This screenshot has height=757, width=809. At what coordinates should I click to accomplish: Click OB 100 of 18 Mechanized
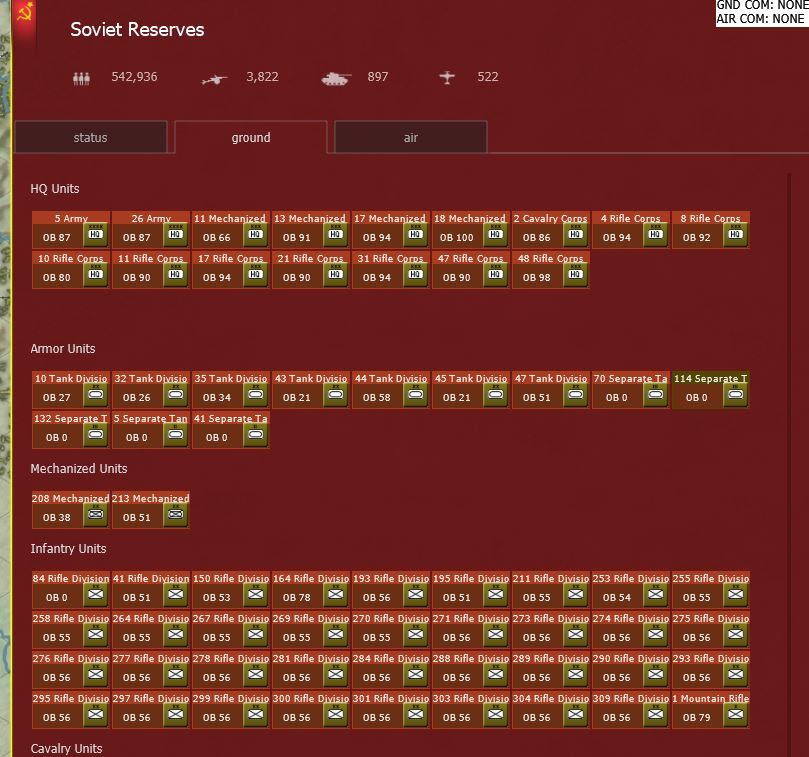point(457,238)
